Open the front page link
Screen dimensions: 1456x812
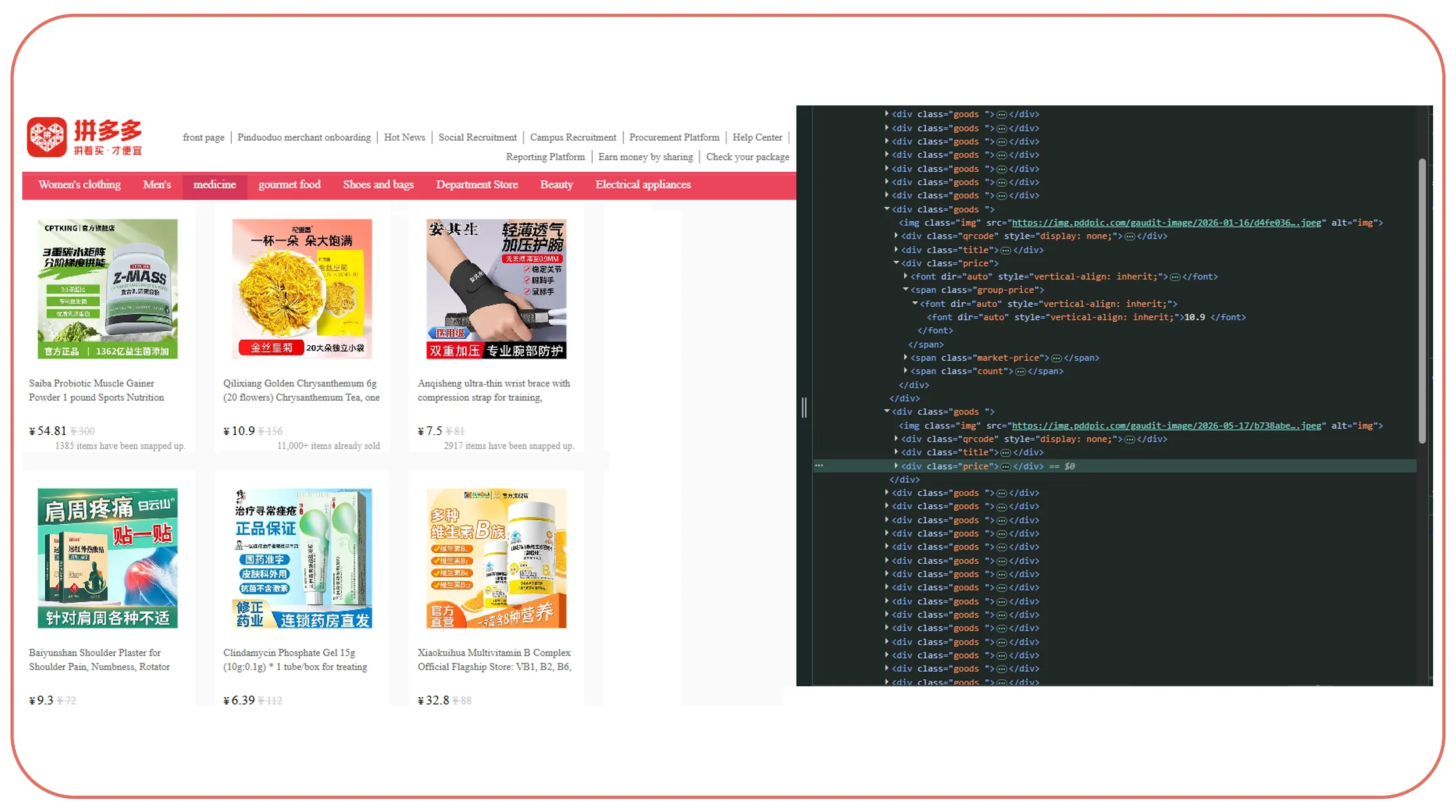click(204, 138)
